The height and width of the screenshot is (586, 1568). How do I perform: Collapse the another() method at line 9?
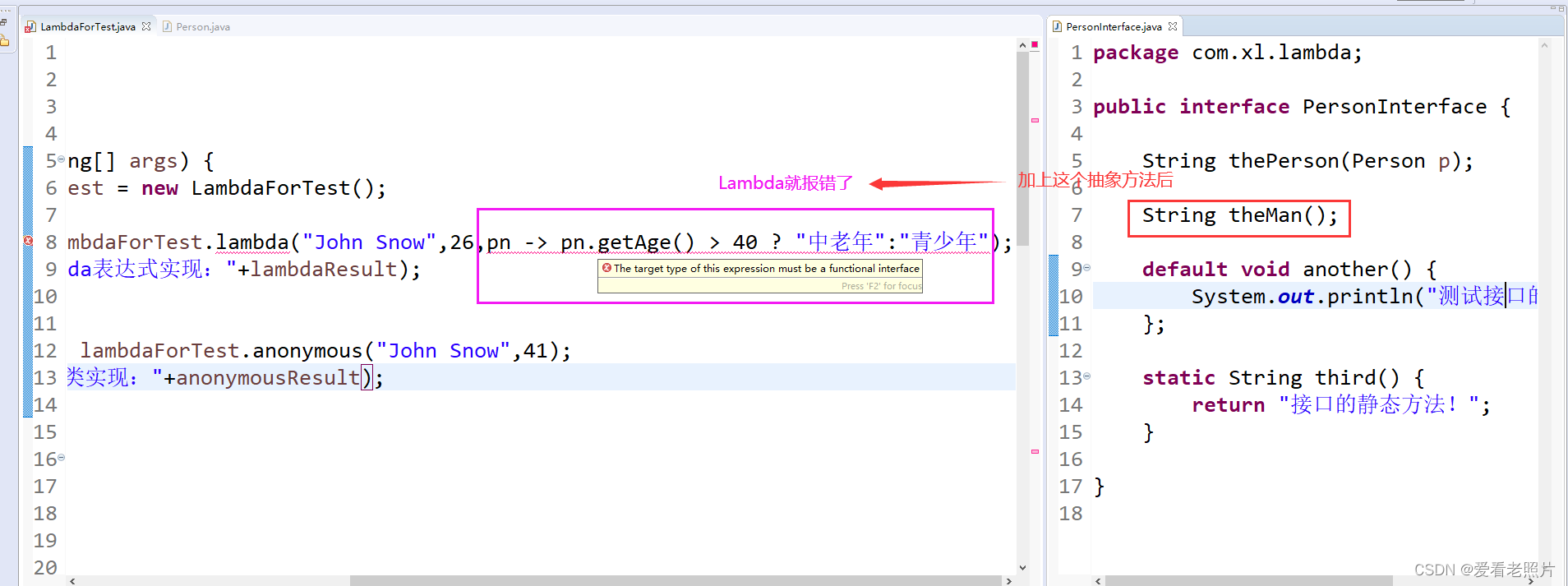[1086, 267]
